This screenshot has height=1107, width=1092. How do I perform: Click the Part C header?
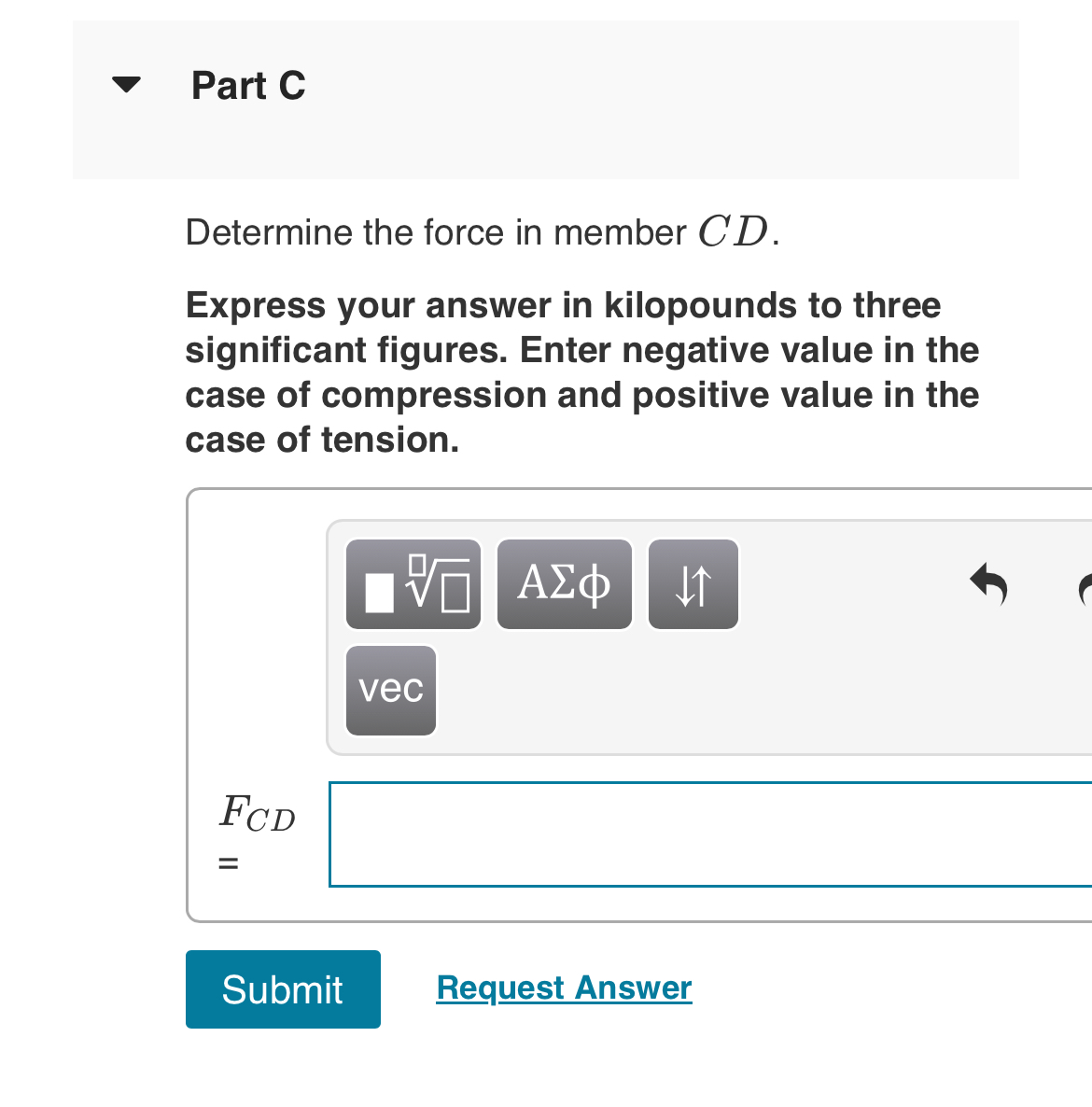[248, 85]
